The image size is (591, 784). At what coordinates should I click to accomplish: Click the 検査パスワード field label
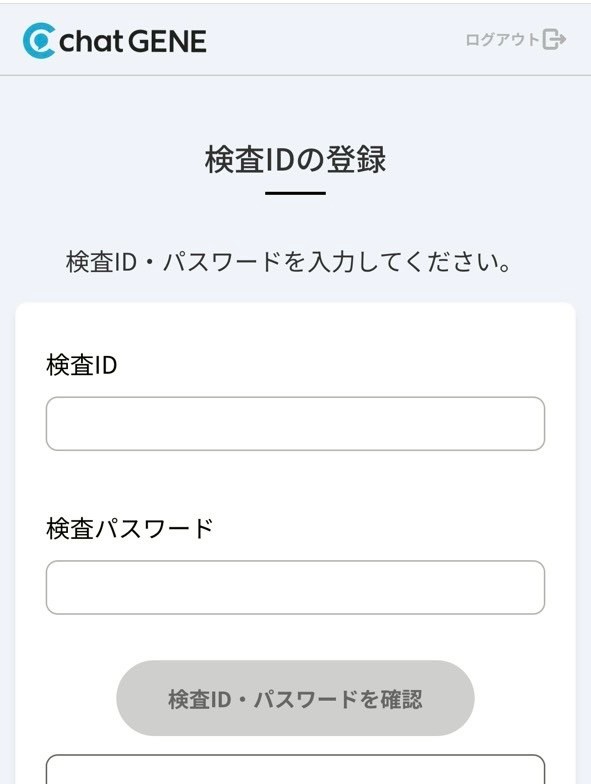click(130, 528)
